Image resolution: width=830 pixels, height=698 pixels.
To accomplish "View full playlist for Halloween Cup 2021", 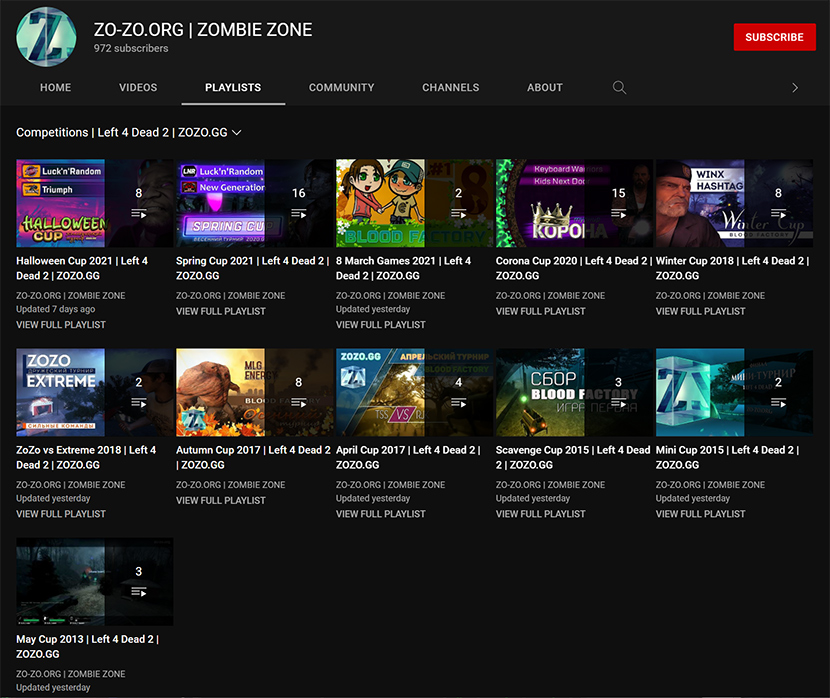I will click(61, 325).
